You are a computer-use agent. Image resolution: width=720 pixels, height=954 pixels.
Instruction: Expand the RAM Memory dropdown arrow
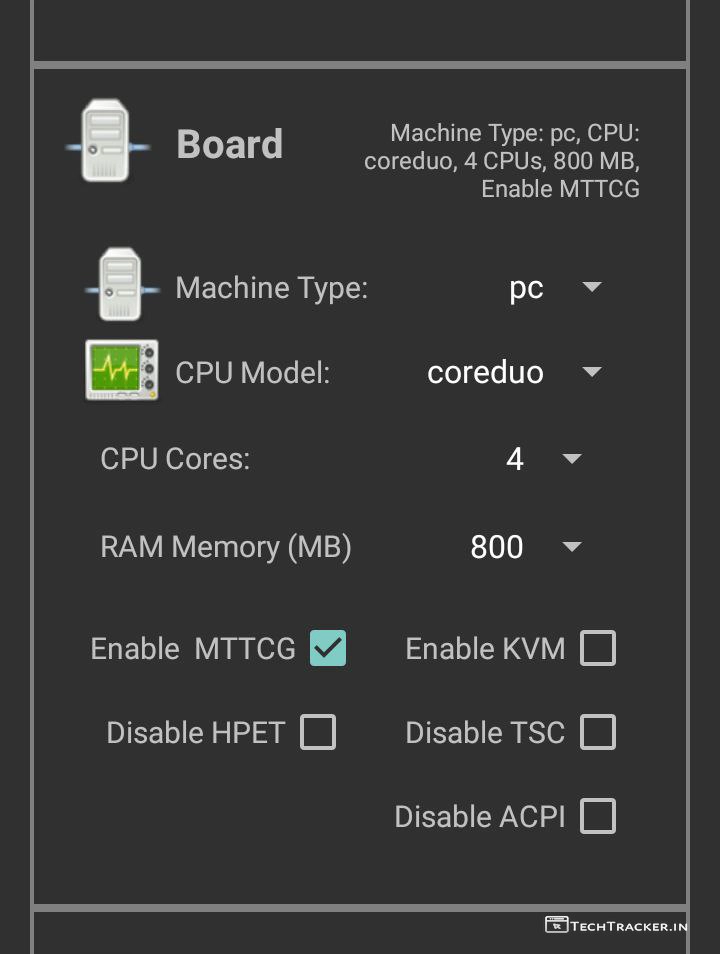(572, 547)
